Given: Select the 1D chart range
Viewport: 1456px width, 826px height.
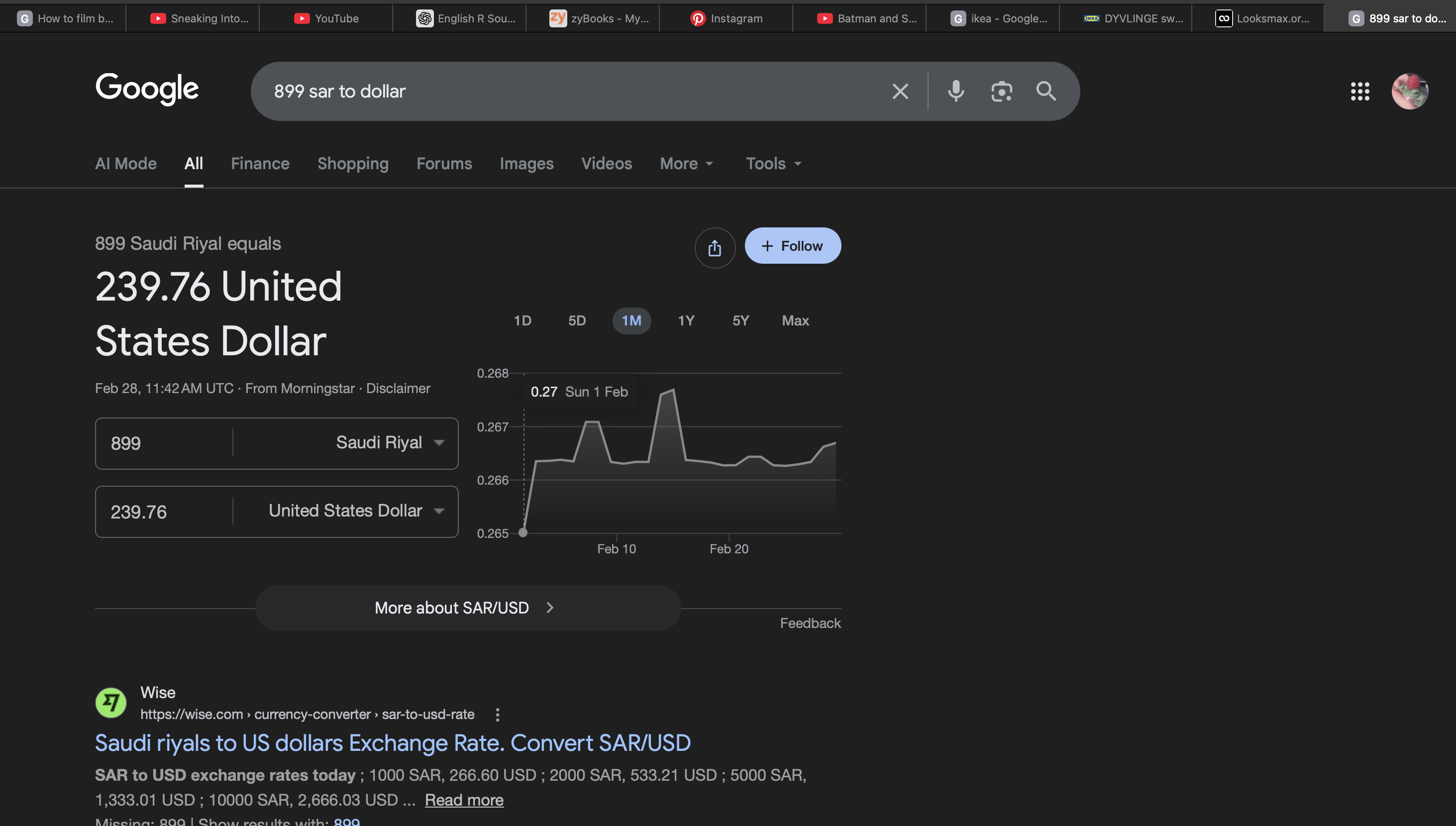Looking at the screenshot, I should (x=522, y=320).
